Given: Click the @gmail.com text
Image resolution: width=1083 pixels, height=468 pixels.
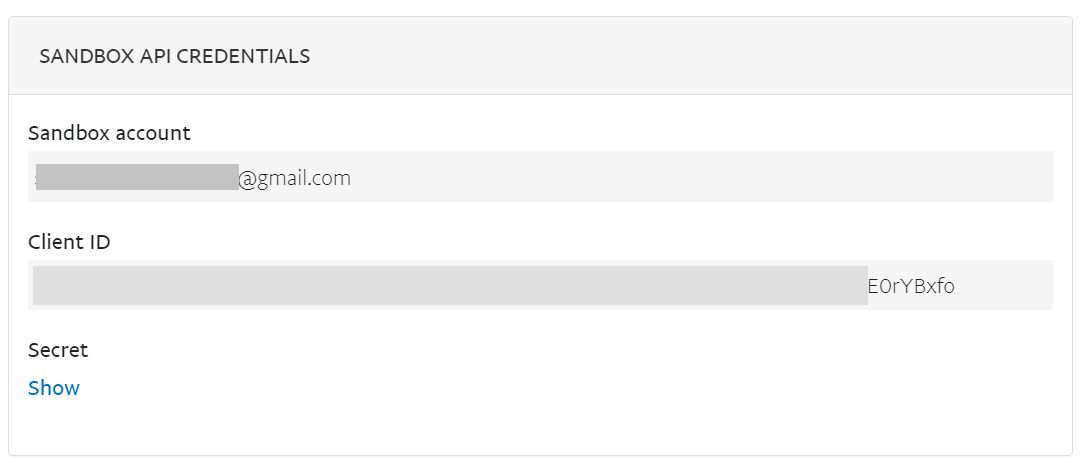Looking at the screenshot, I should [x=295, y=179].
